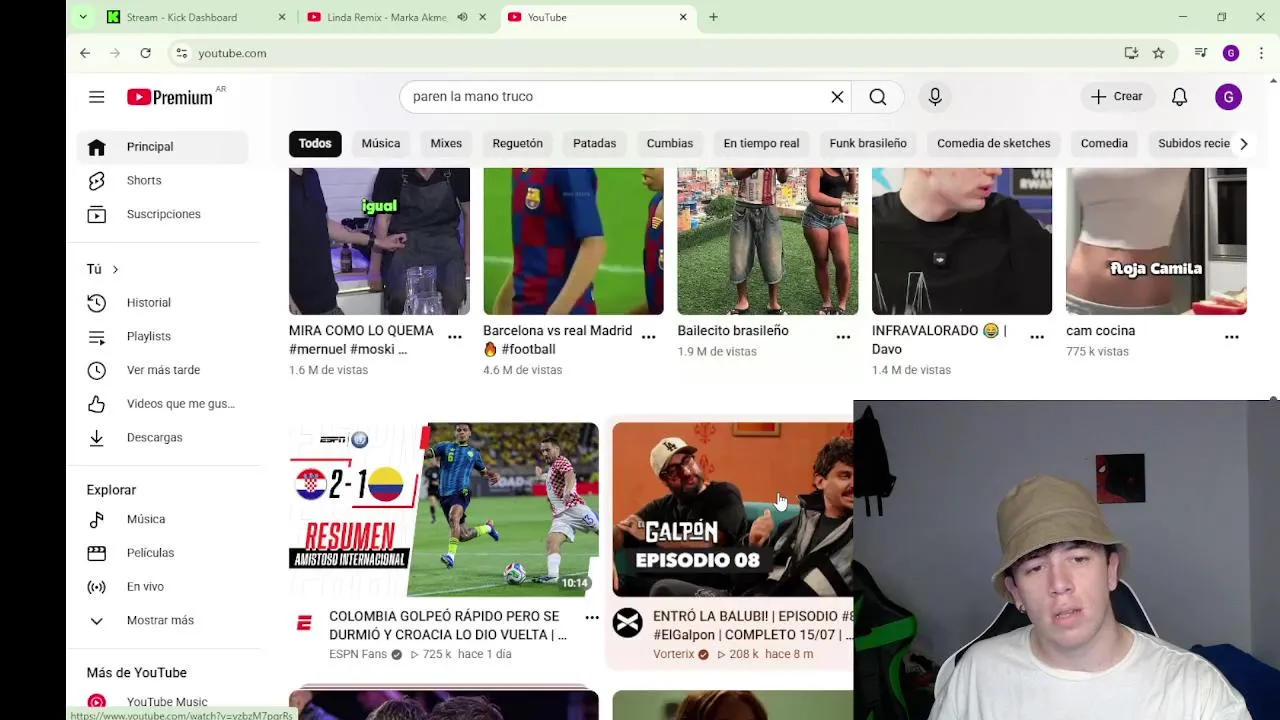Expand the Tú section

pyautogui.click(x=103, y=269)
